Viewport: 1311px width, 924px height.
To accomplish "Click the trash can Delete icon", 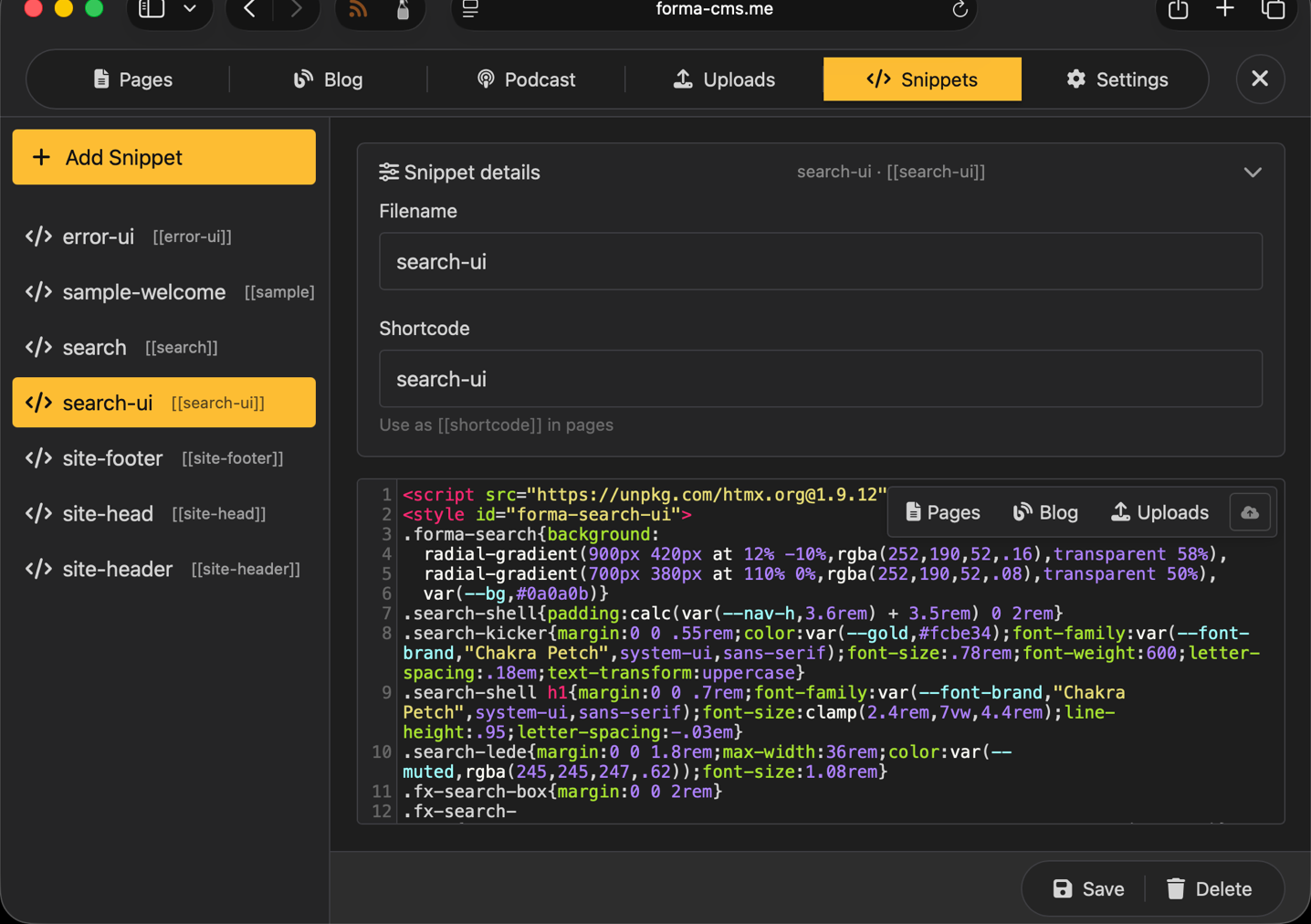I will 1176,888.
